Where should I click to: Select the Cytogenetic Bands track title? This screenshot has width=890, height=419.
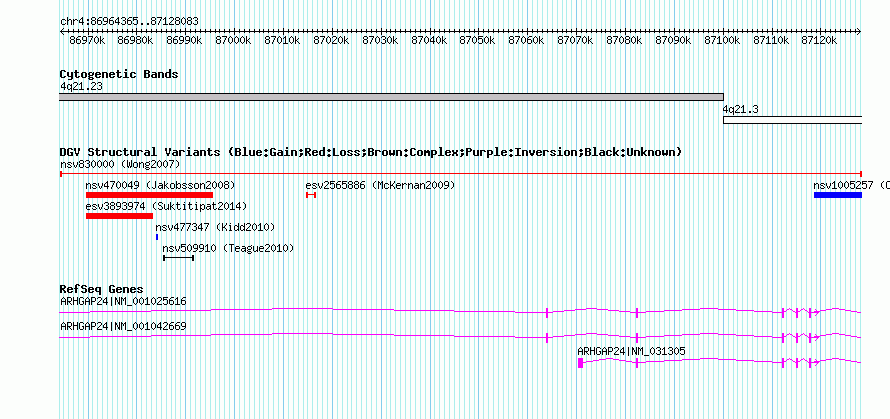point(119,74)
